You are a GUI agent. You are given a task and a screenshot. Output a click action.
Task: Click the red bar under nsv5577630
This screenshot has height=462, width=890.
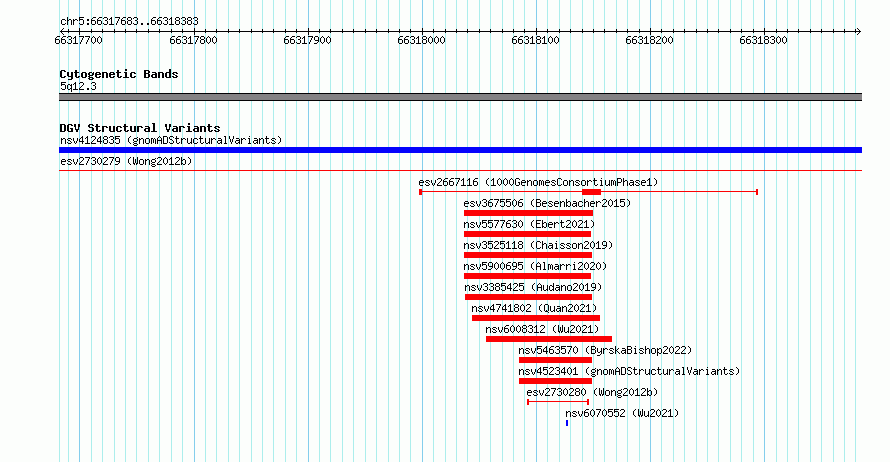pyautogui.click(x=527, y=234)
